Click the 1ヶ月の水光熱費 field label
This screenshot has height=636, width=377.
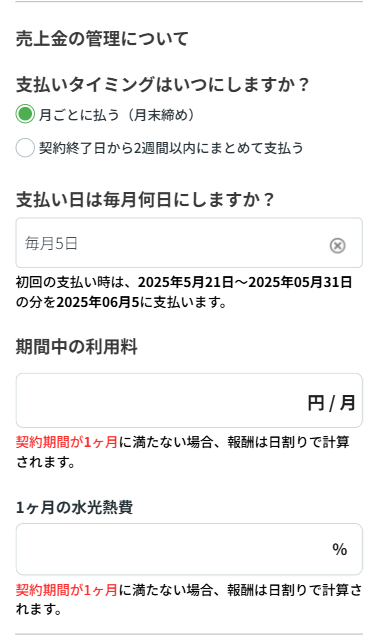point(74,507)
